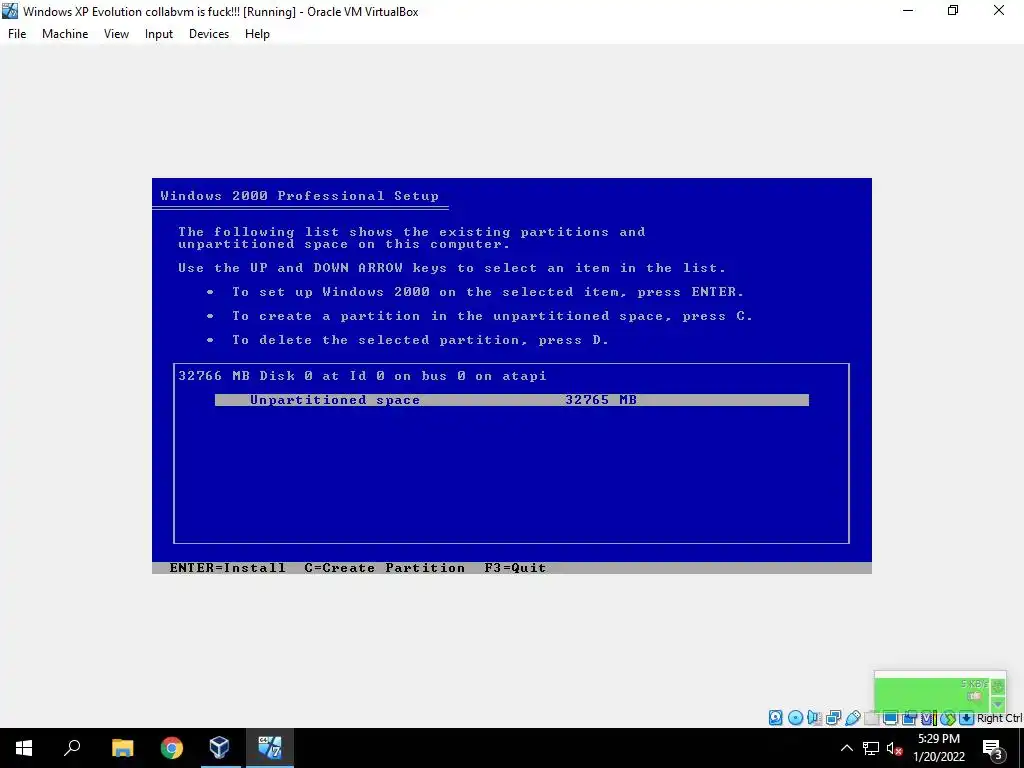Open VirtualBox Manager from the taskbar

(x=220, y=748)
